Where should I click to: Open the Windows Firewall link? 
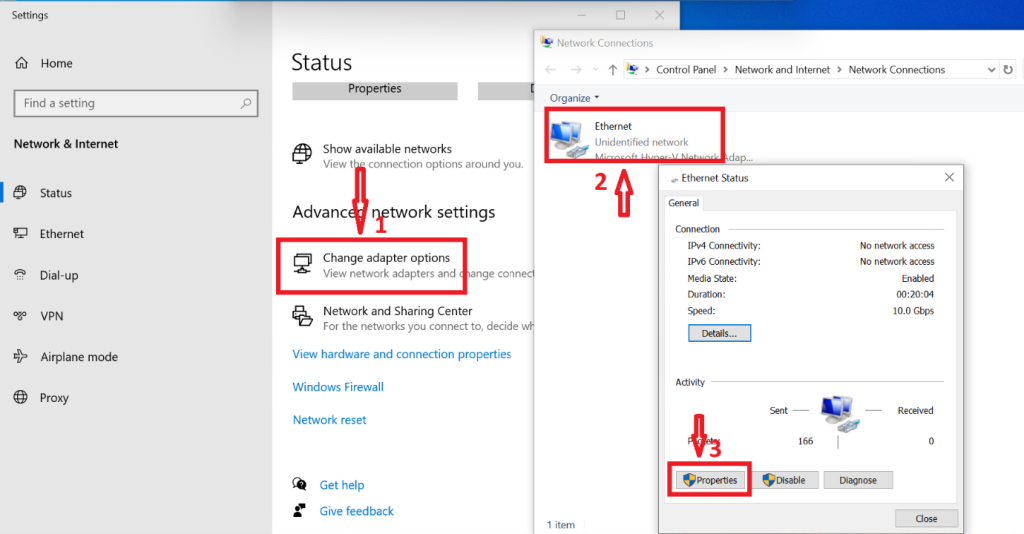pyautogui.click(x=338, y=387)
